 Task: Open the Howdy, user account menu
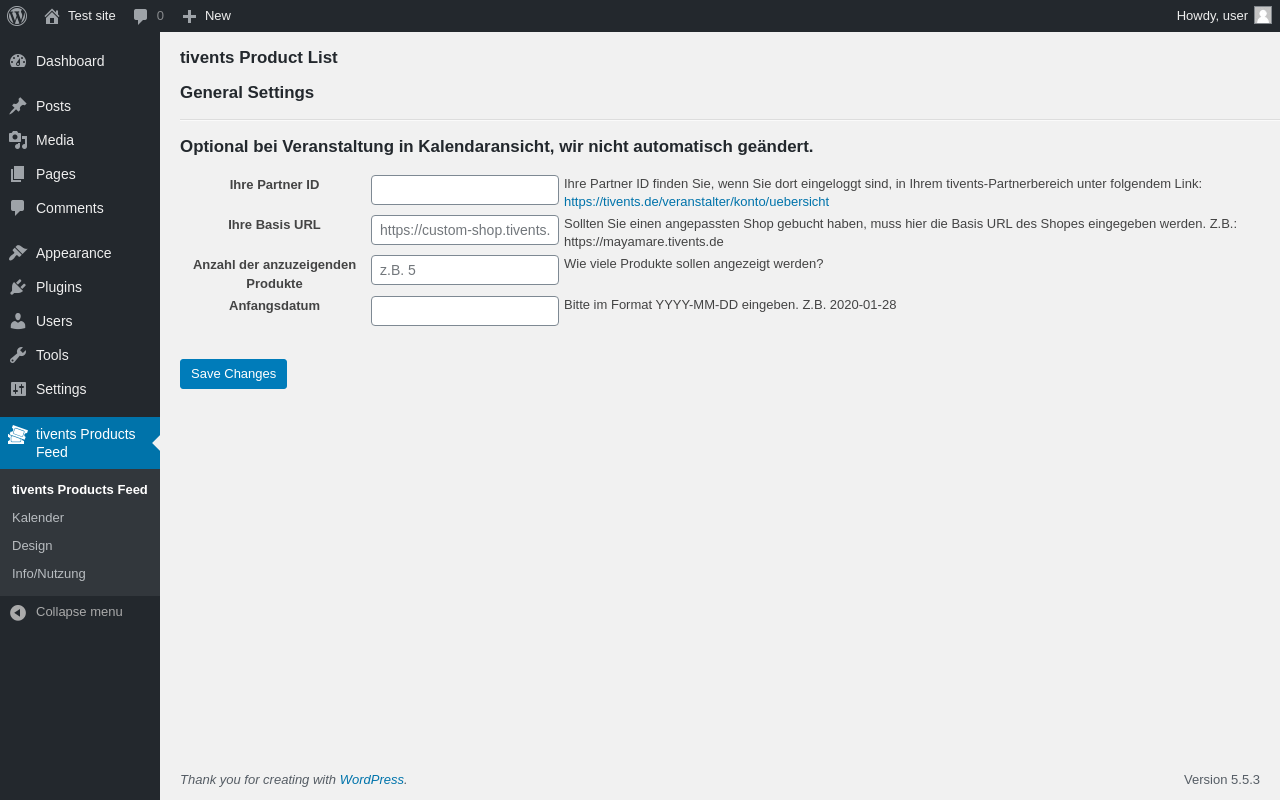point(1224,16)
